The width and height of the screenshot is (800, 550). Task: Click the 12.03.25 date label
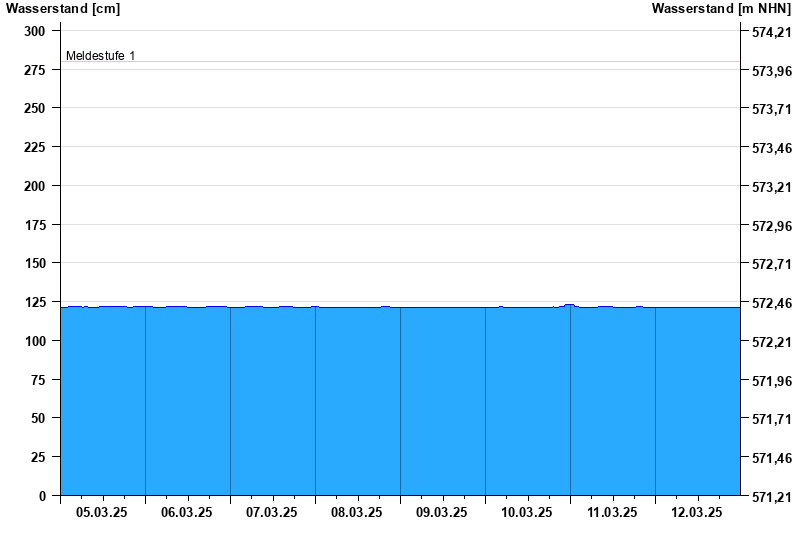point(696,512)
